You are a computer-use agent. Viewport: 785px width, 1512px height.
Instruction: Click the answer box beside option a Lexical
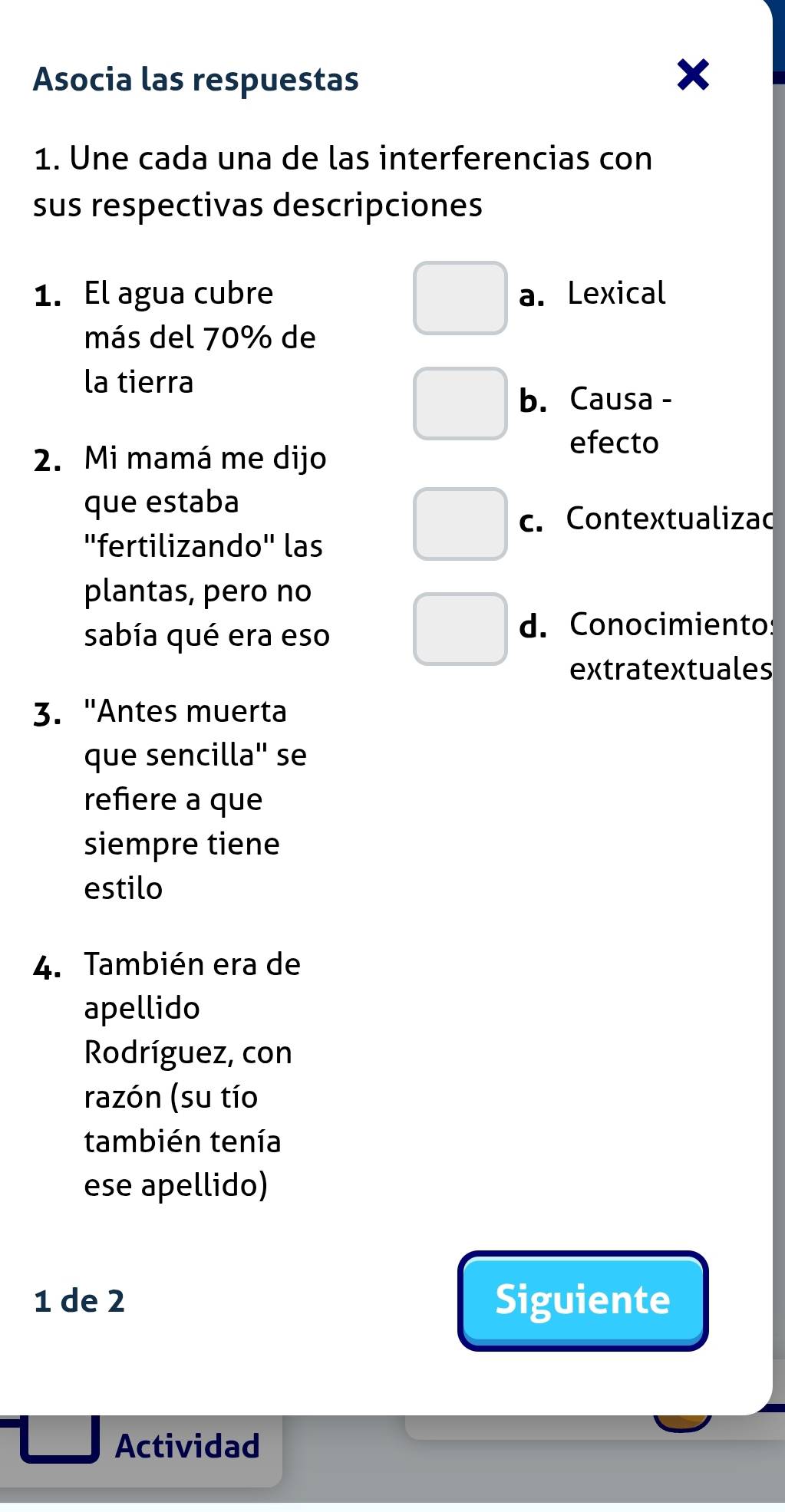[x=460, y=299]
